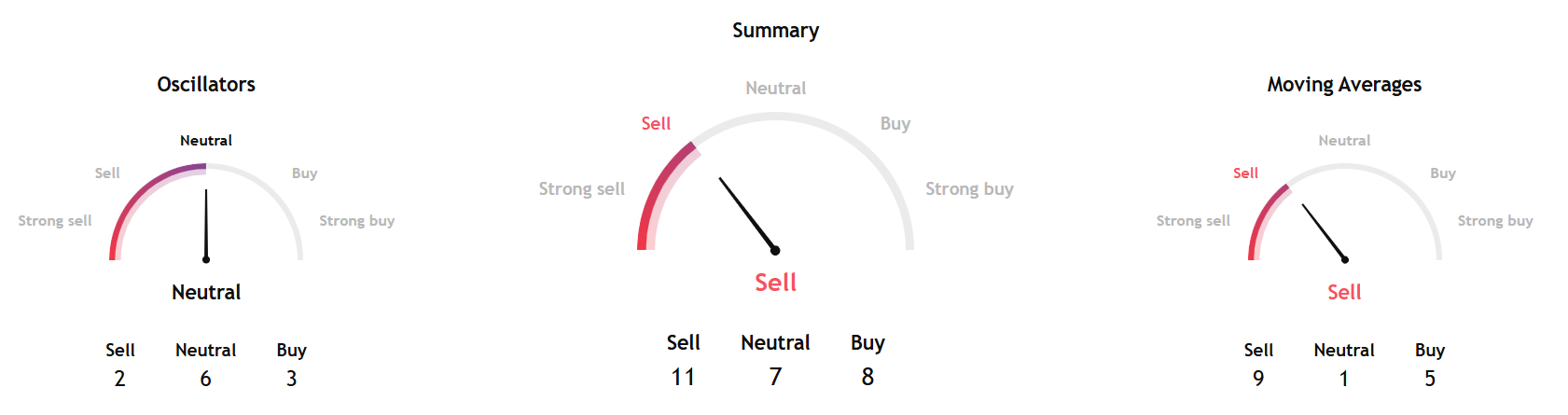This screenshot has width=1568, height=415.
Task: Click Strong sell label on Oscillators gauge
Action: pos(55,221)
